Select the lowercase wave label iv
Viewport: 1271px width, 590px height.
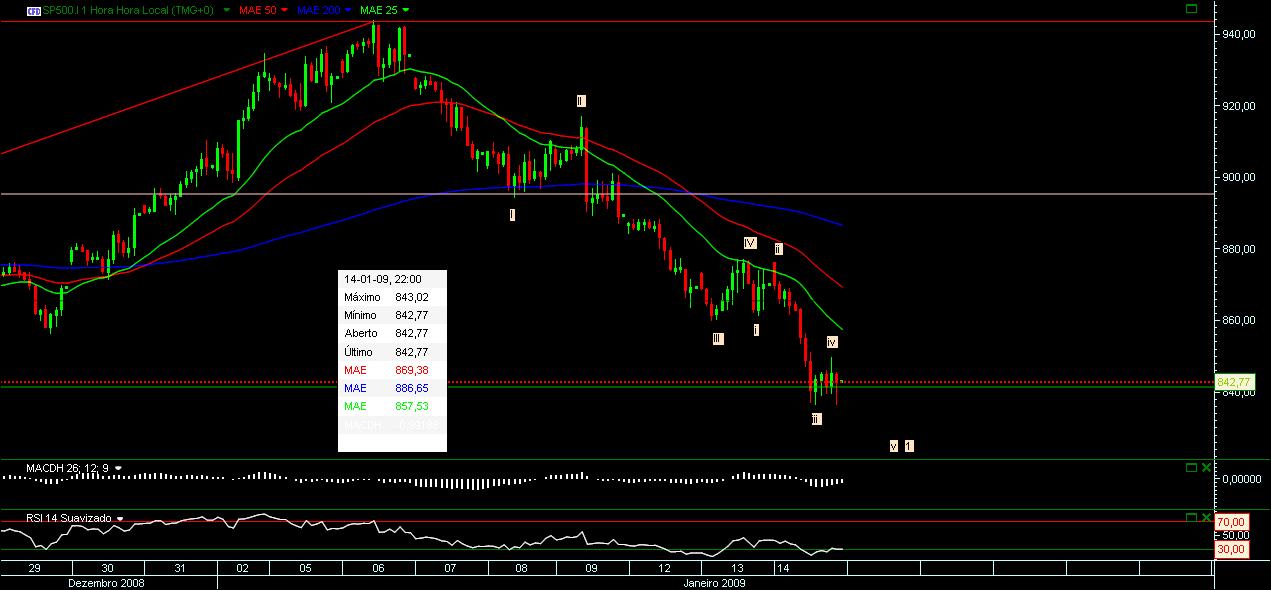831,342
